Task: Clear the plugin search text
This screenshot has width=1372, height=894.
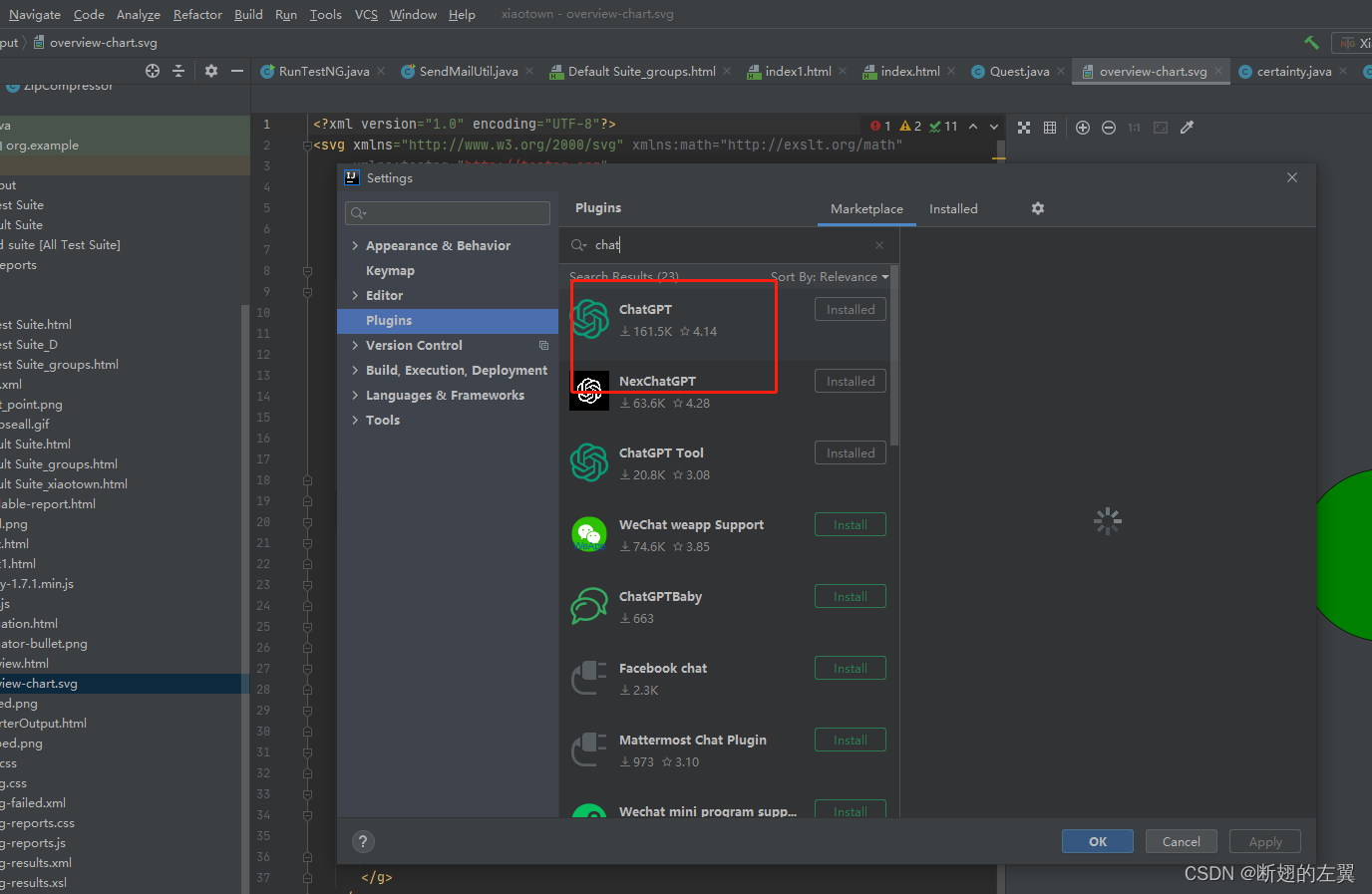Action: (x=879, y=245)
